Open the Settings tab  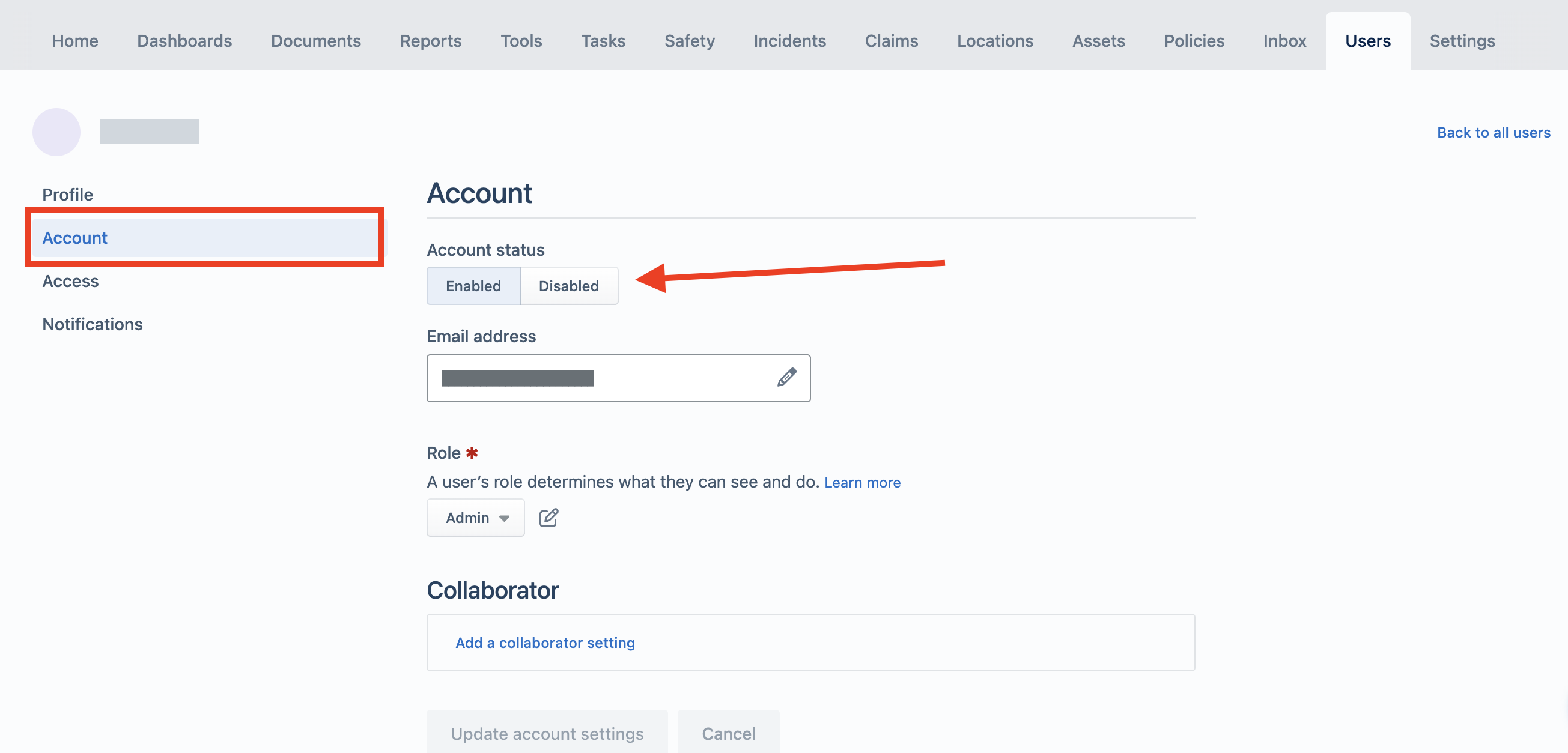pyautogui.click(x=1462, y=41)
